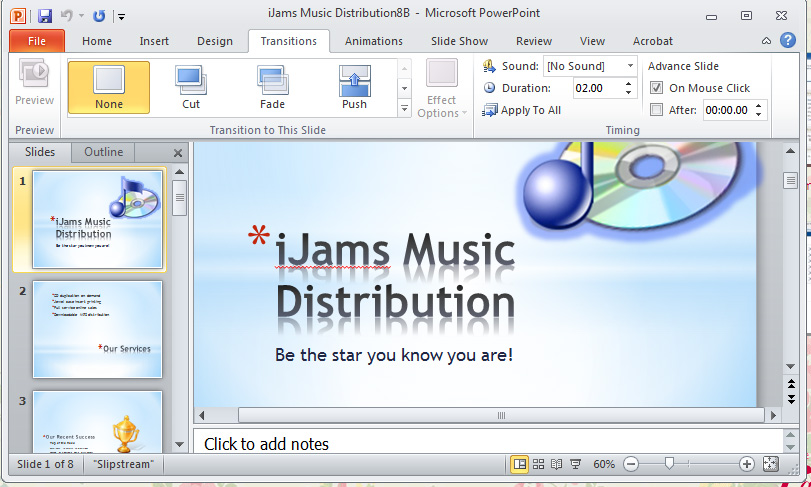
Task: Click transition gallery row-up arrow
Action: [x=404, y=68]
